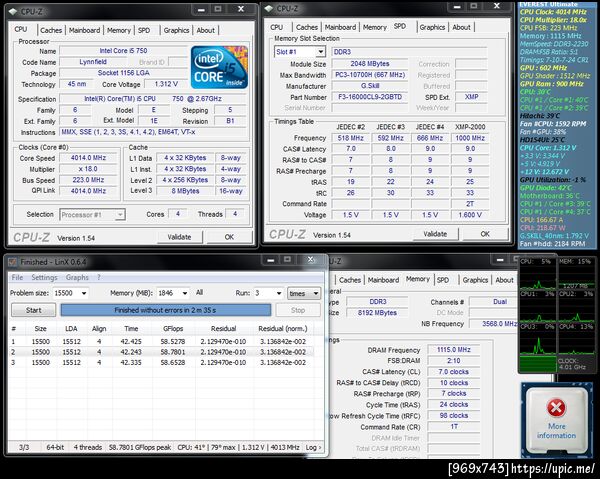Switch to CPU tab in SPD window
The image size is (600, 479).
(277, 27)
